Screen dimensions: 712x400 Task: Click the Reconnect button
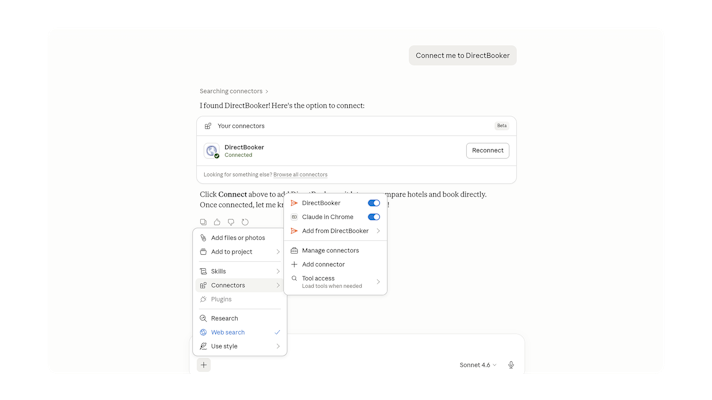(x=488, y=151)
